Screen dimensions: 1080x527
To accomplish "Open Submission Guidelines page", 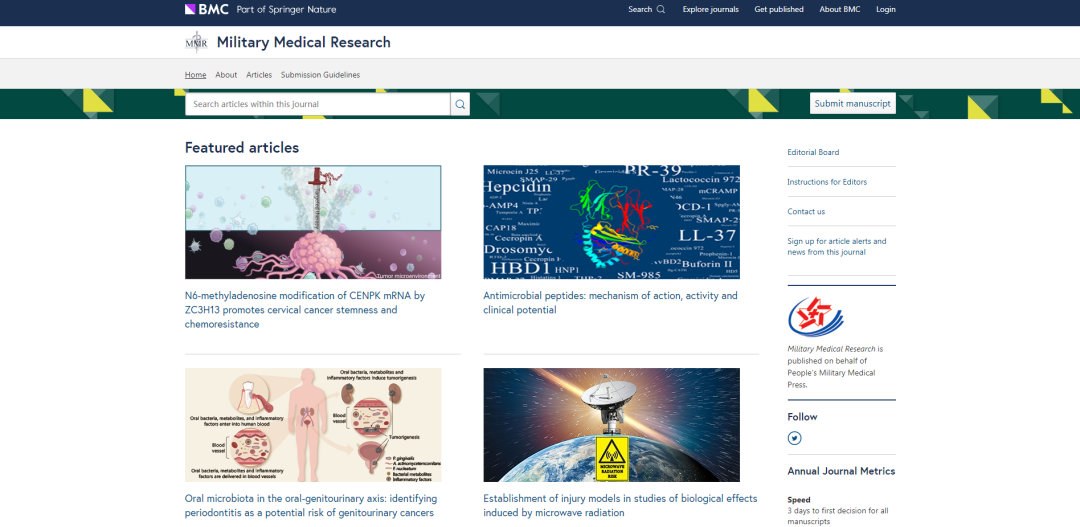I will pos(320,75).
